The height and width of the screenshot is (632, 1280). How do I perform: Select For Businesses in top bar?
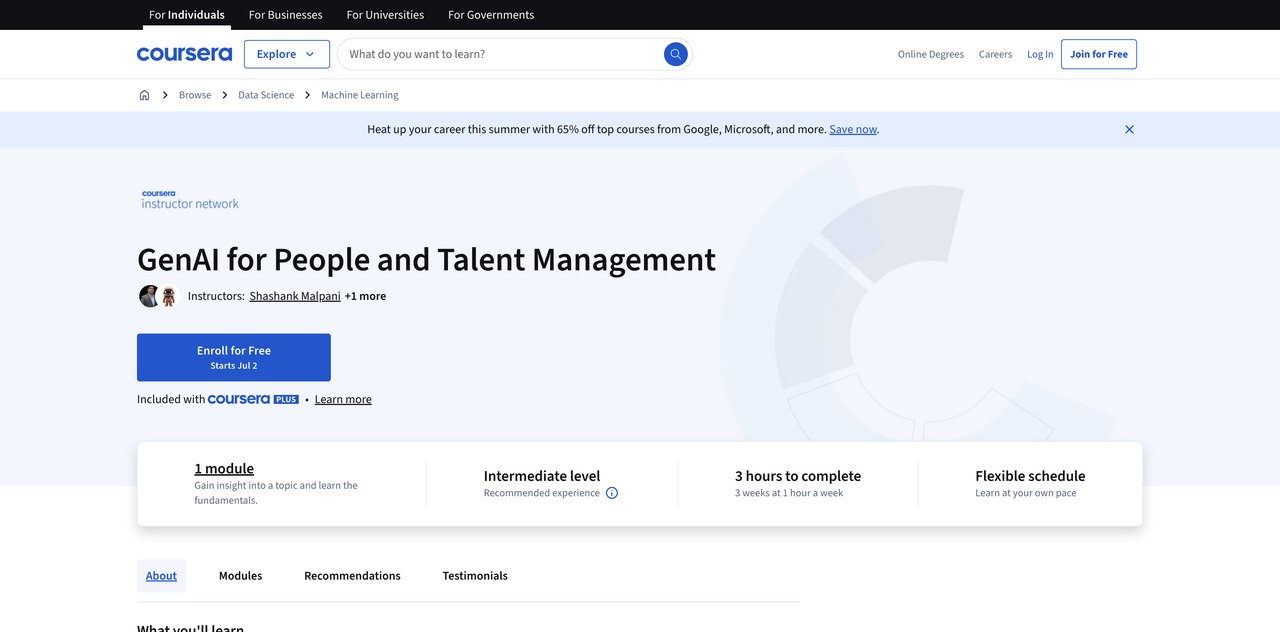coord(285,15)
